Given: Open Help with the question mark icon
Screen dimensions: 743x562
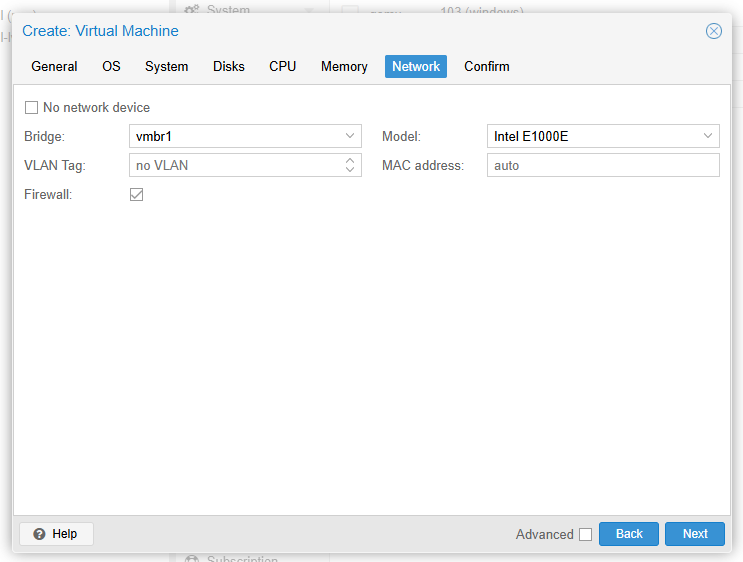Looking at the screenshot, I should (x=40, y=534).
